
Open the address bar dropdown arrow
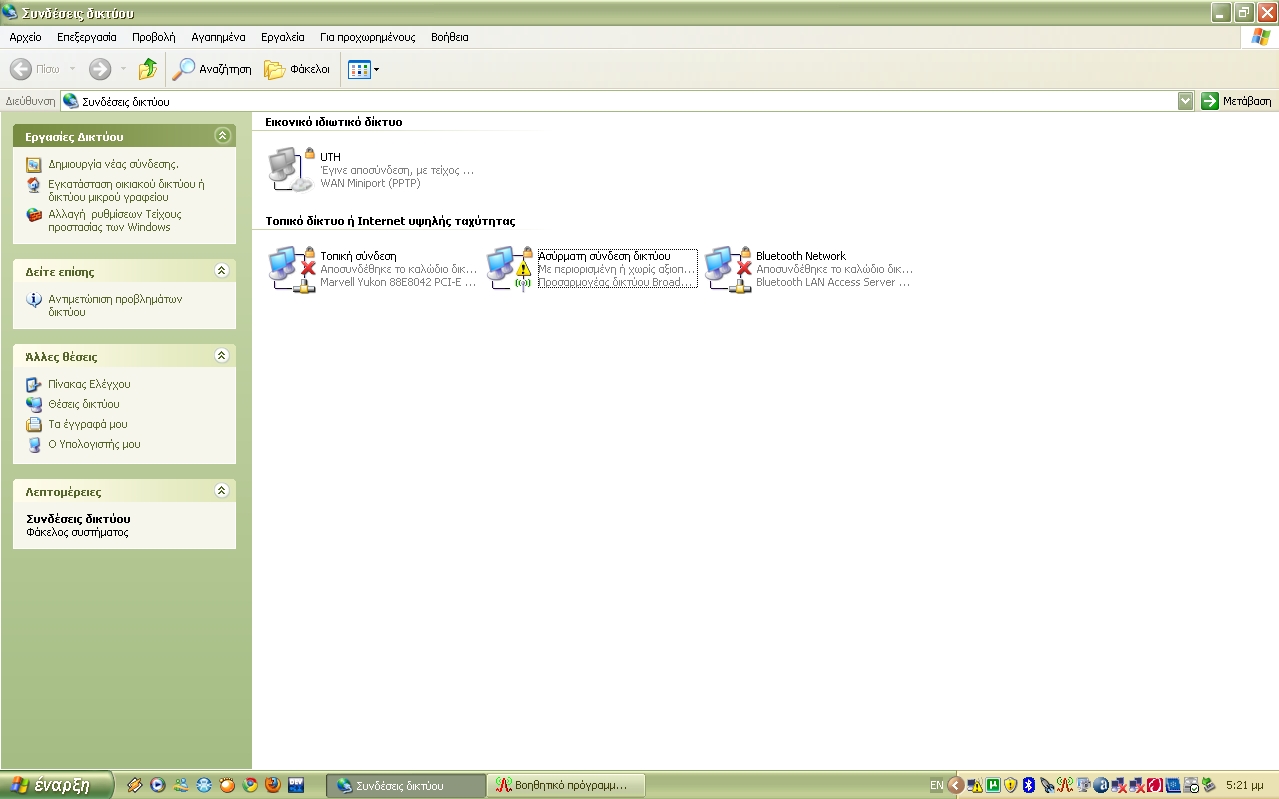[x=1185, y=101]
